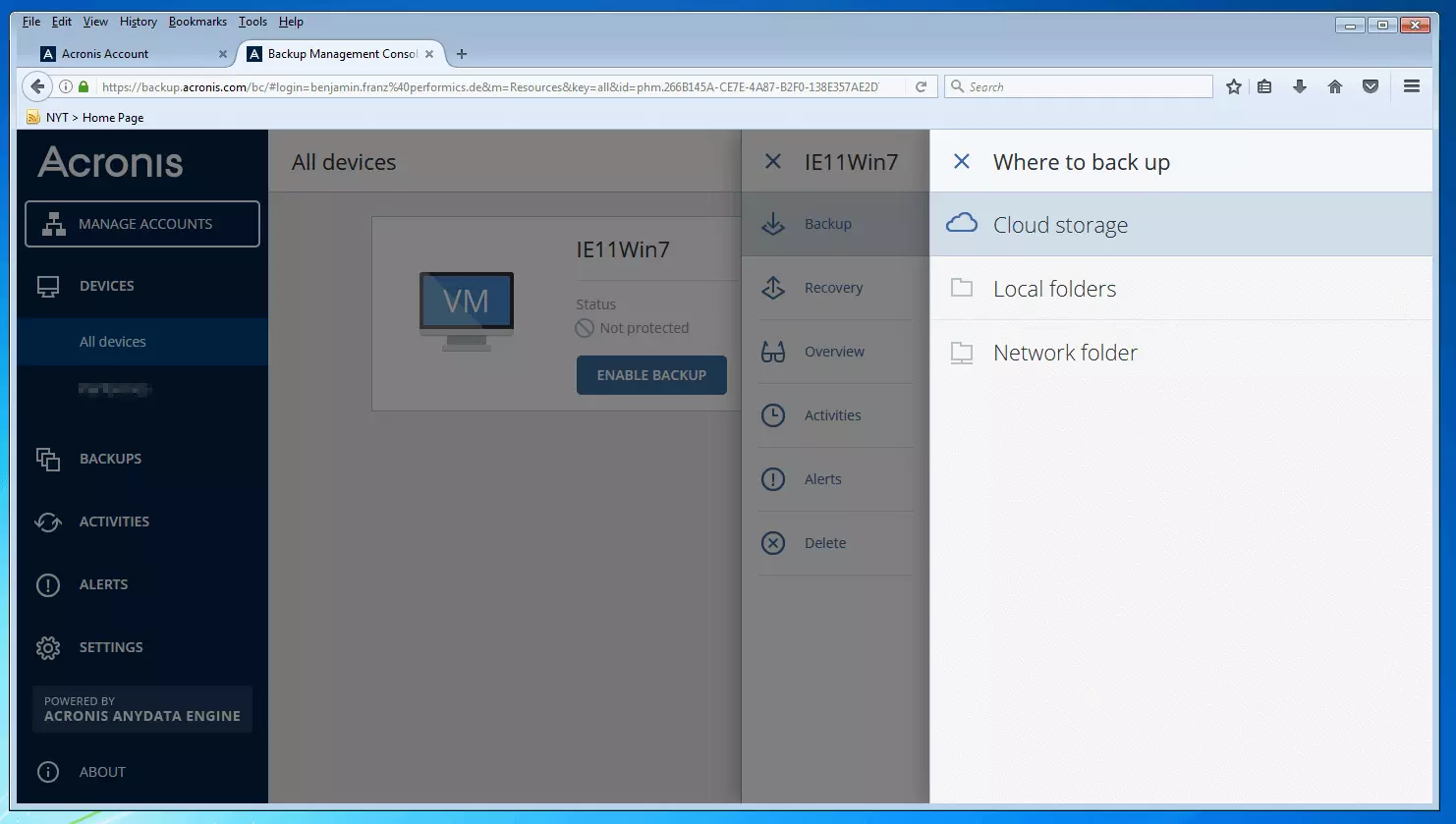The image size is (1456, 824).
Task: Select Activities in IE11Win7 panel
Action: 836,415
